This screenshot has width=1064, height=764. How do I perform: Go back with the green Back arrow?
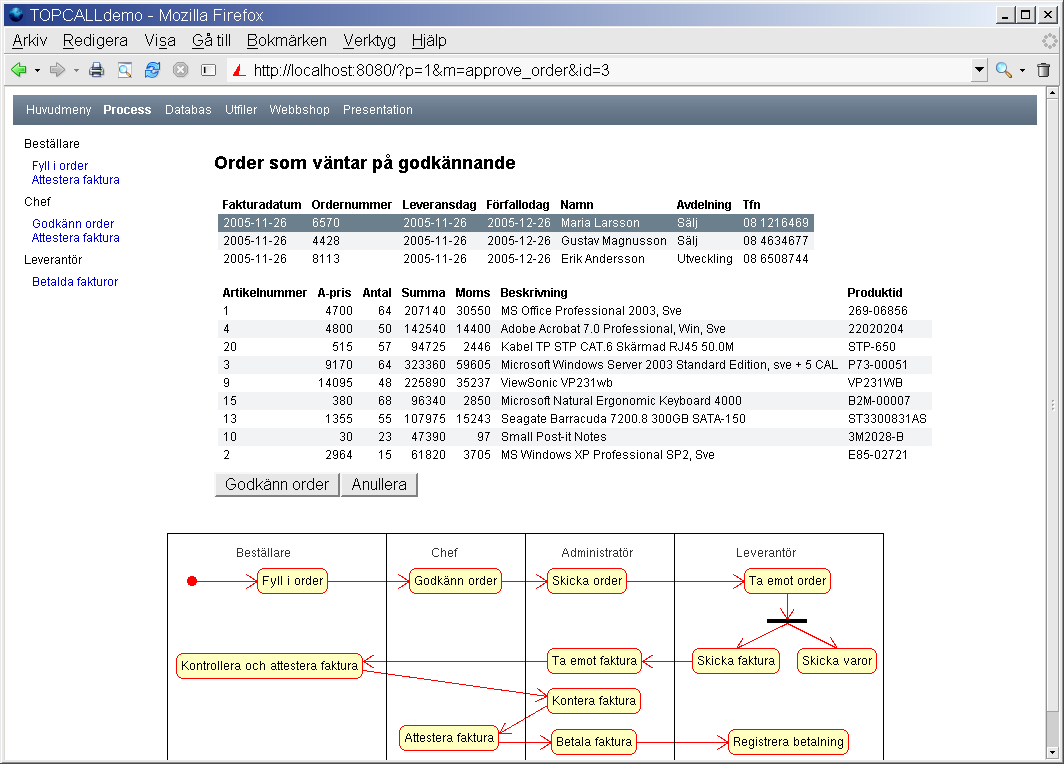[x=18, y=70]
